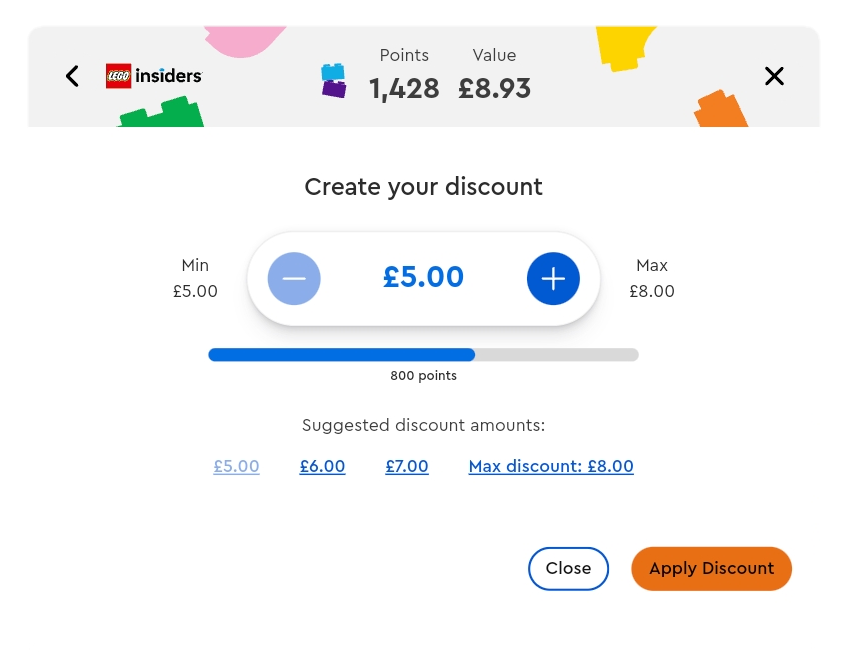Image resolution: width=849 pixels, height=653 pixels.
Task: Select Max discount: £8.00 link
Action: point(551,466)
